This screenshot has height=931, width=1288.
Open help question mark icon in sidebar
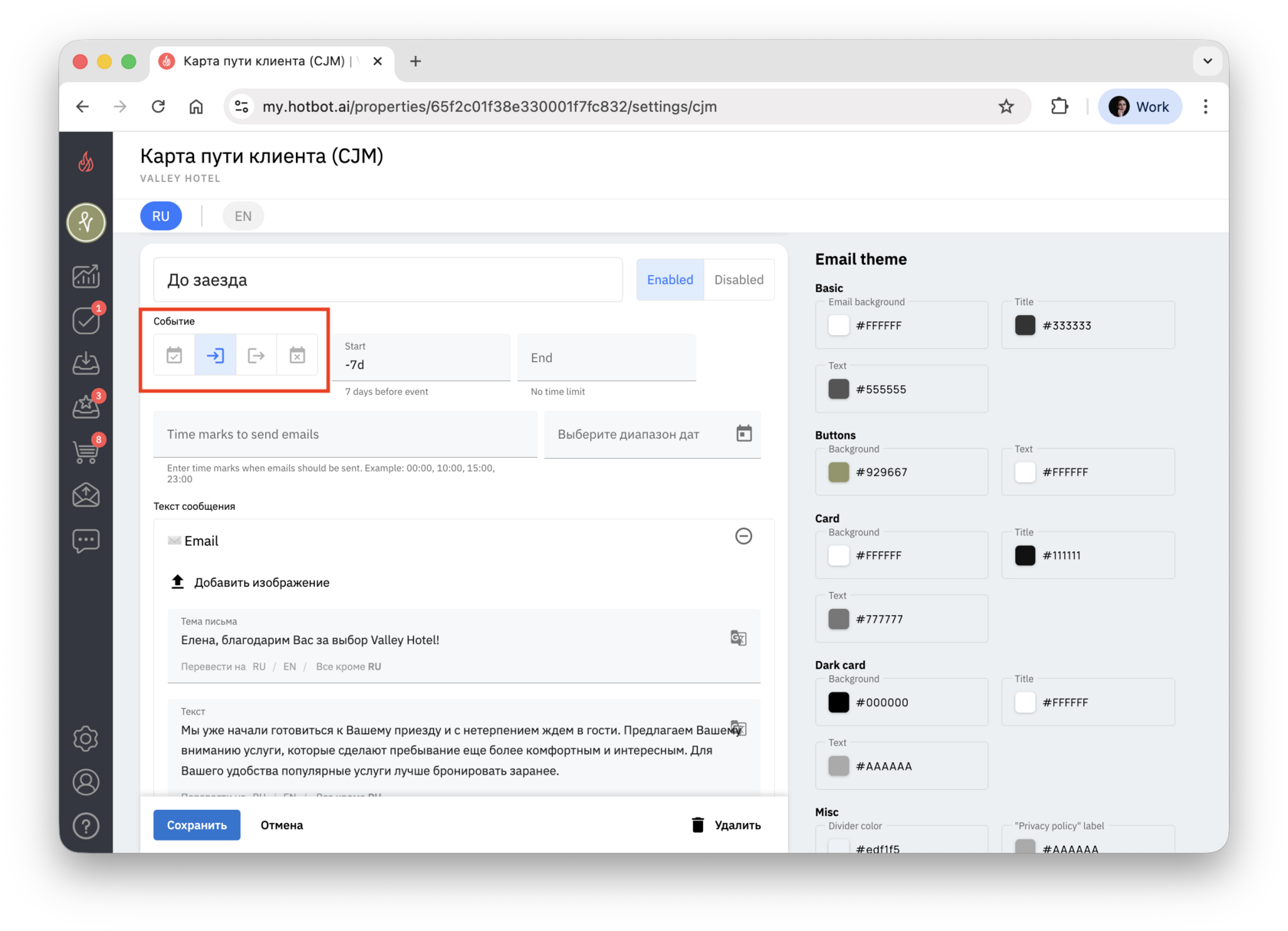pos(86,826)
